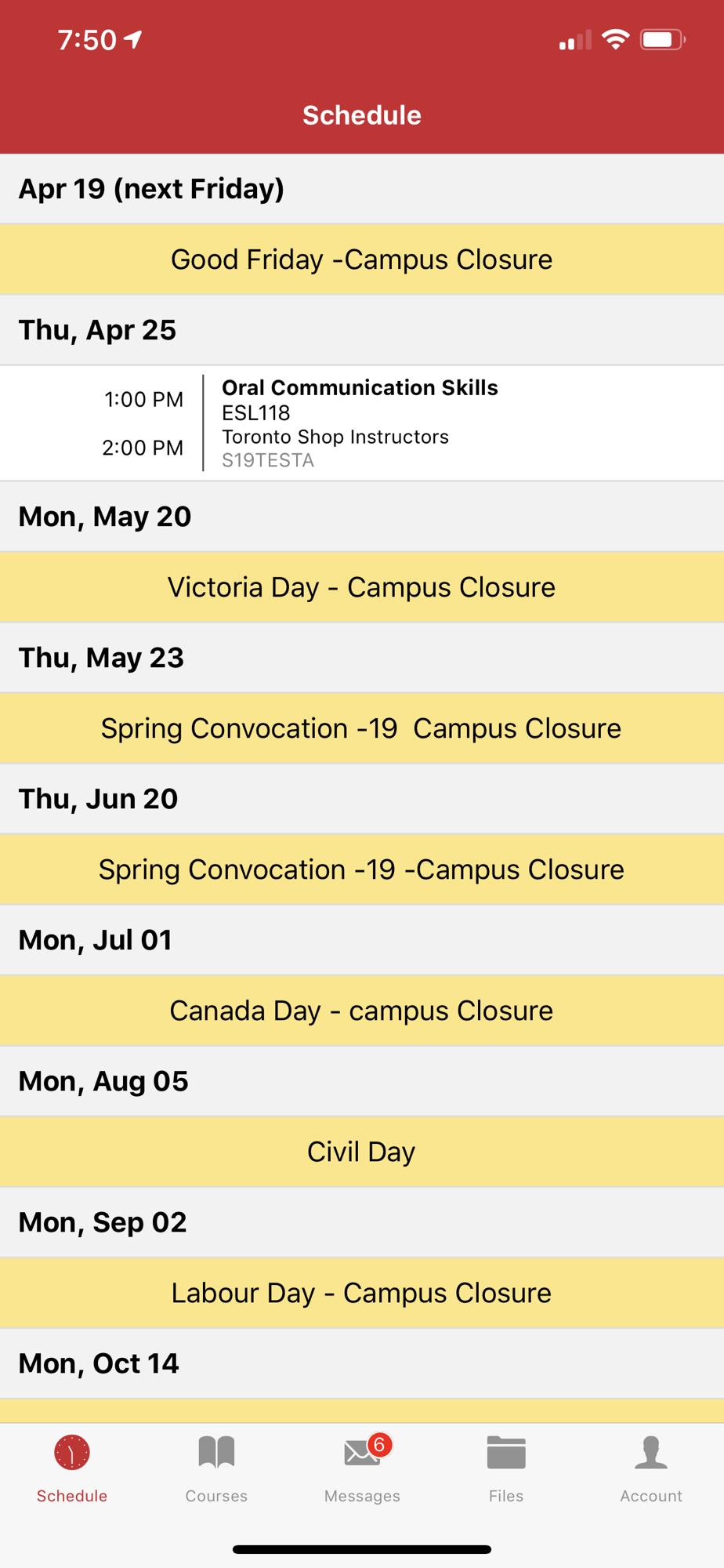Tap the battery indicator icon
The height and width of the screenshot is (1568, 724).
tap(663, 39)
